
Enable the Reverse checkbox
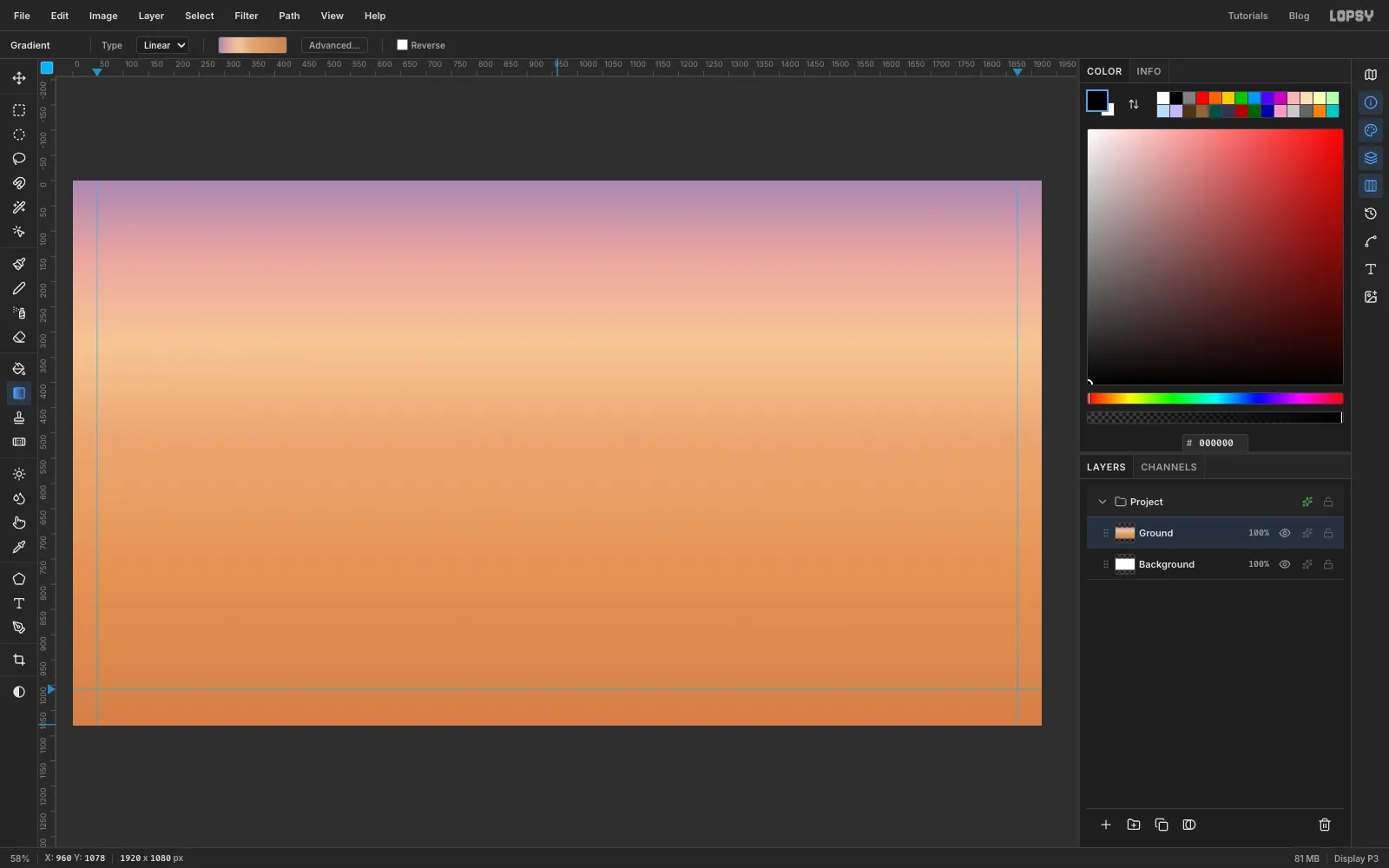click(x=402, y=45)
